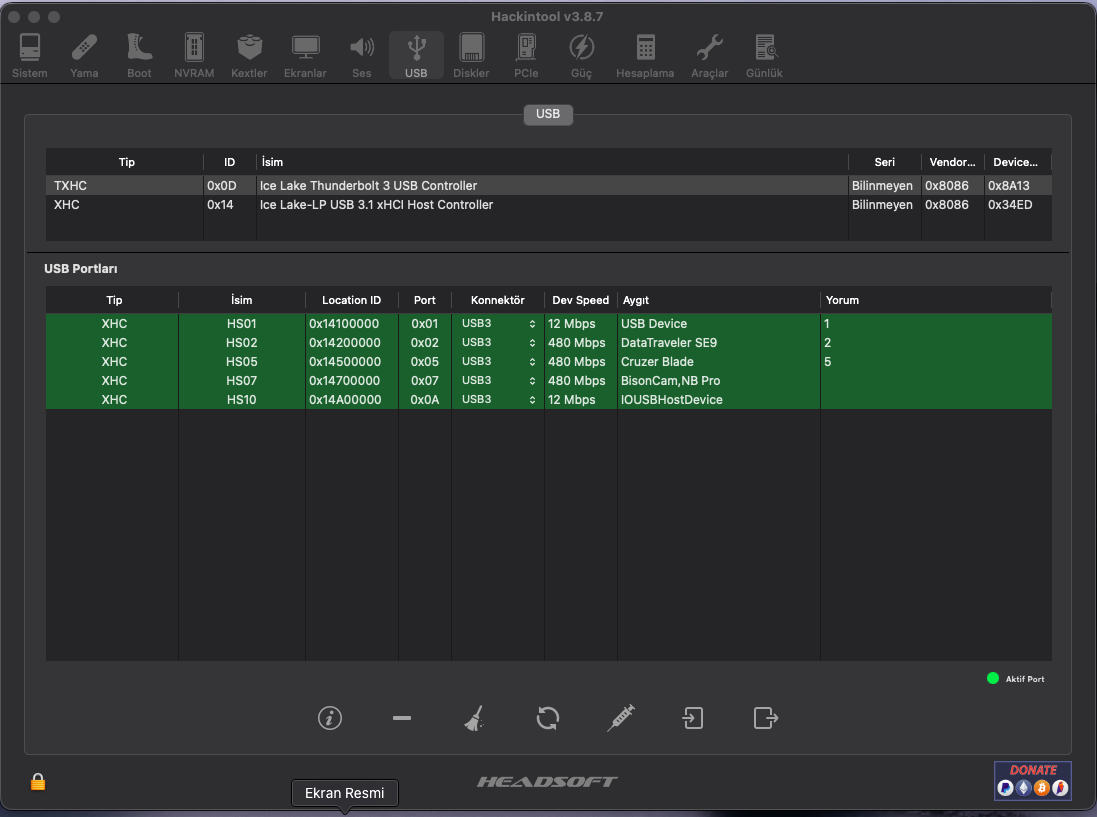Open the Araçlar tools section
The image size is (1097, 817).
click(709, 56)
